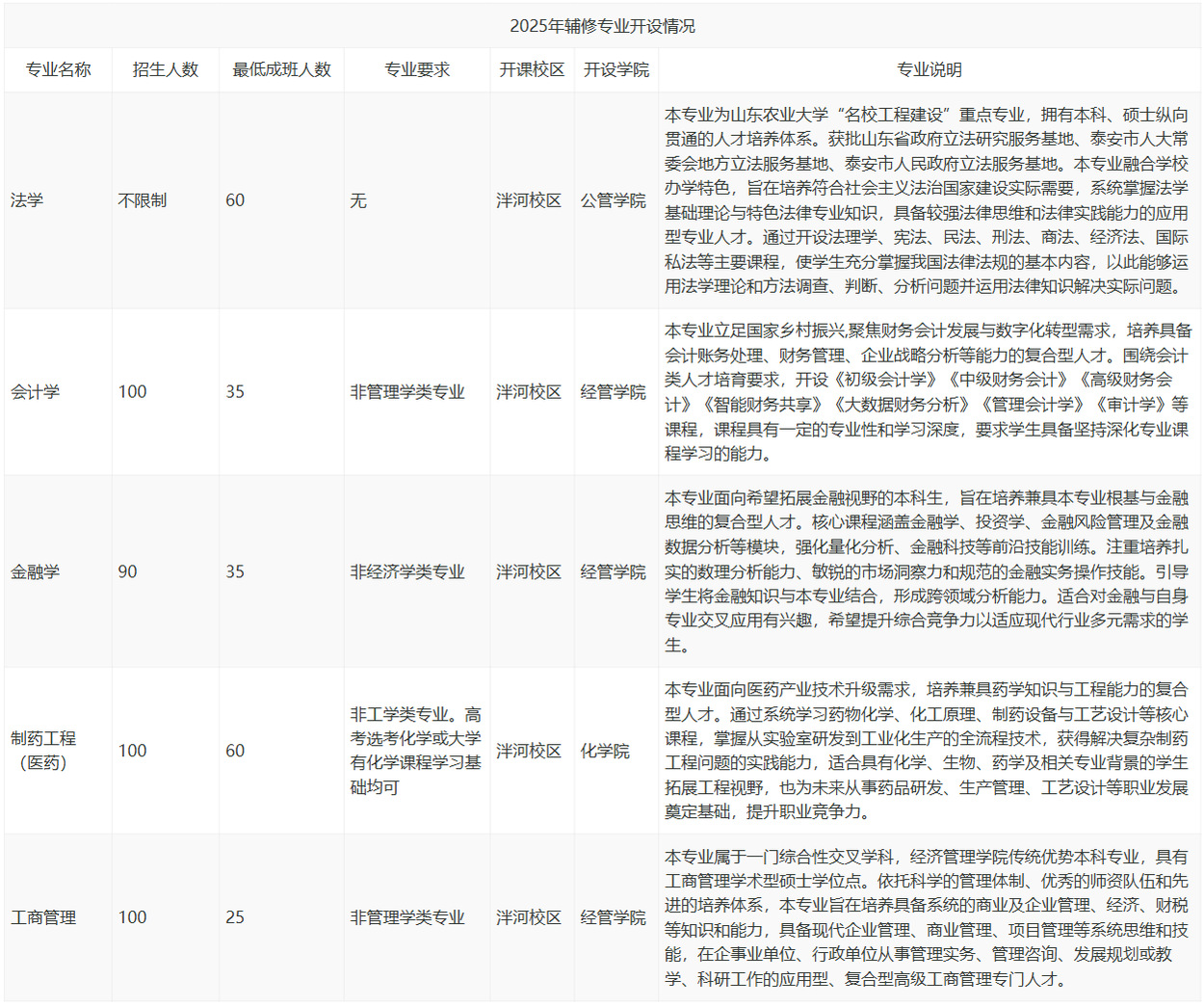Click the 公管学院 college cell
The image size is (1204, 1006).
[613, 200]
